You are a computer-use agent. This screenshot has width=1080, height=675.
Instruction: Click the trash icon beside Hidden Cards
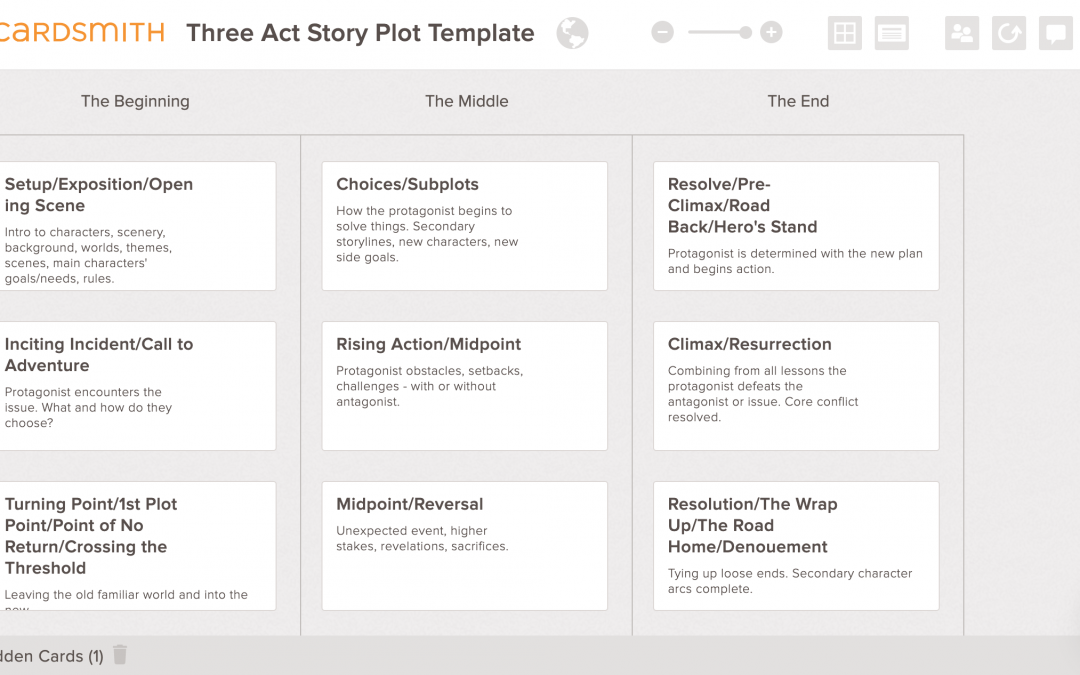point(120,654)
